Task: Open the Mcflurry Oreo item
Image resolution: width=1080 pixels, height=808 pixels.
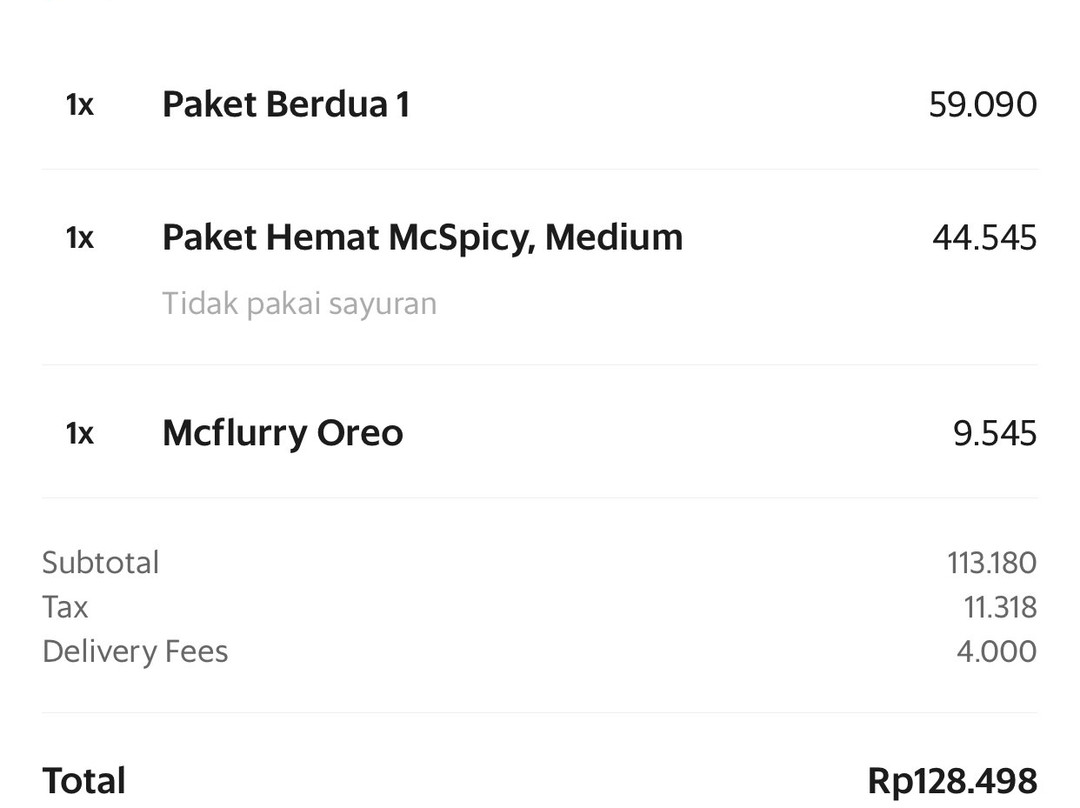Action: click(x=282, y=433)
